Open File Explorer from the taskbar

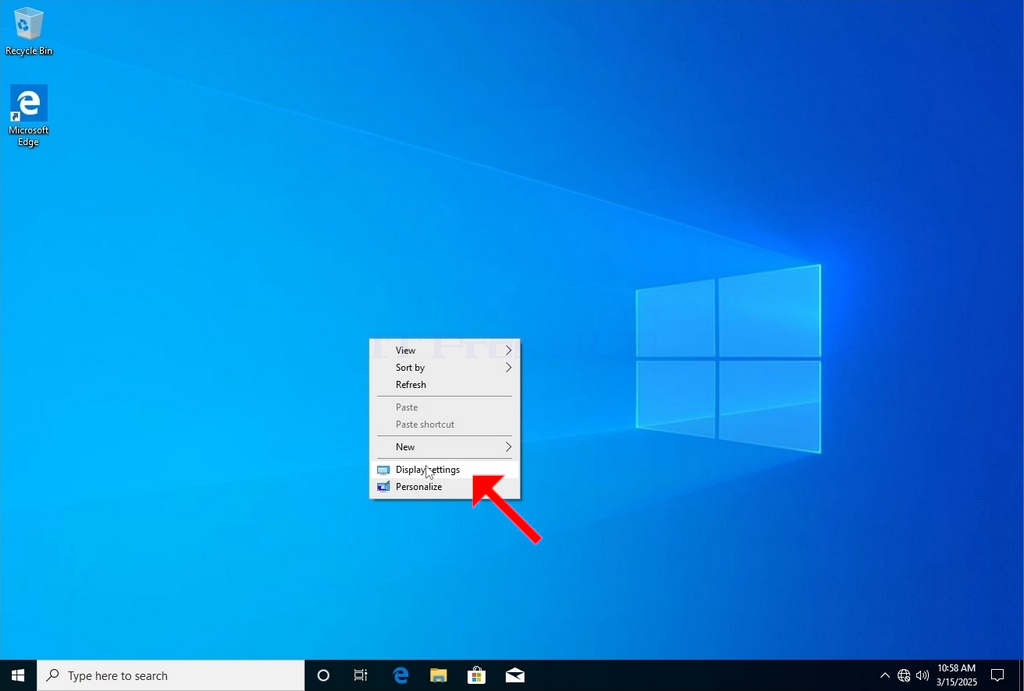point(438,675)
